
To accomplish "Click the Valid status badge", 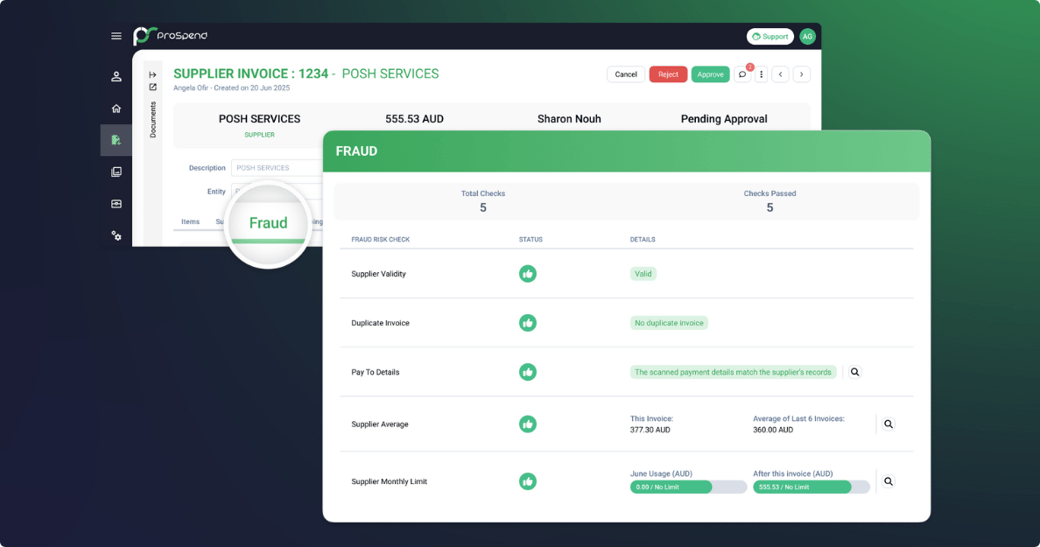I will pyautogui.click(x=643, y=274).
